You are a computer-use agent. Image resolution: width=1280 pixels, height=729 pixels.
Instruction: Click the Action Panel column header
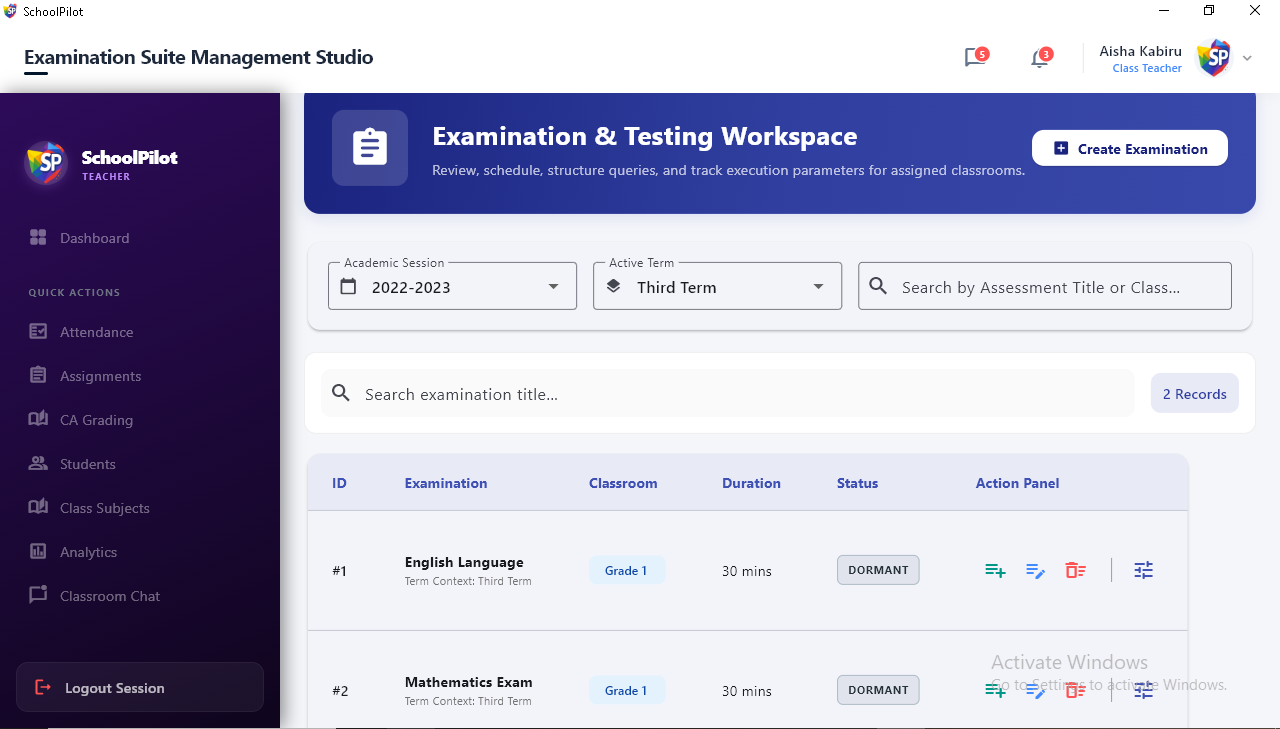(1017, 483)
